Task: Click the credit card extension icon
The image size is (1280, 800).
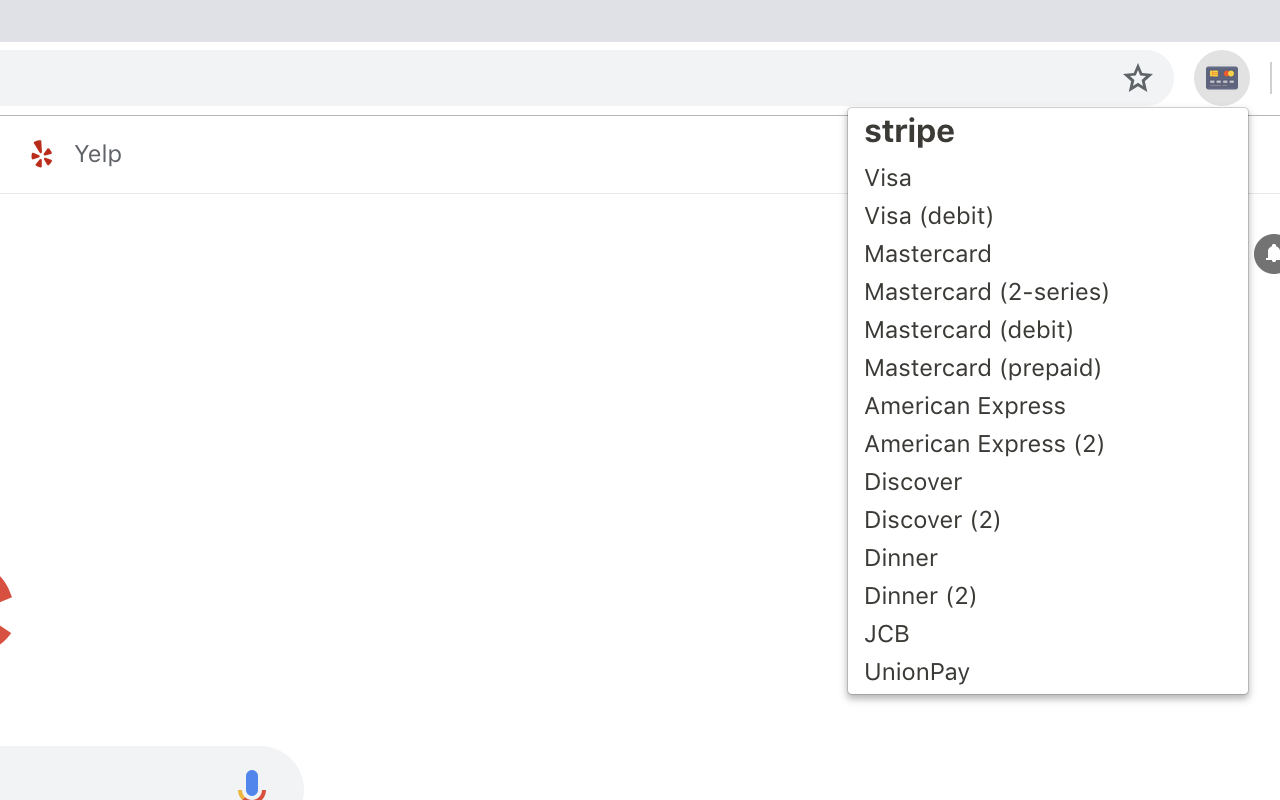Action: click(1222, 78)
